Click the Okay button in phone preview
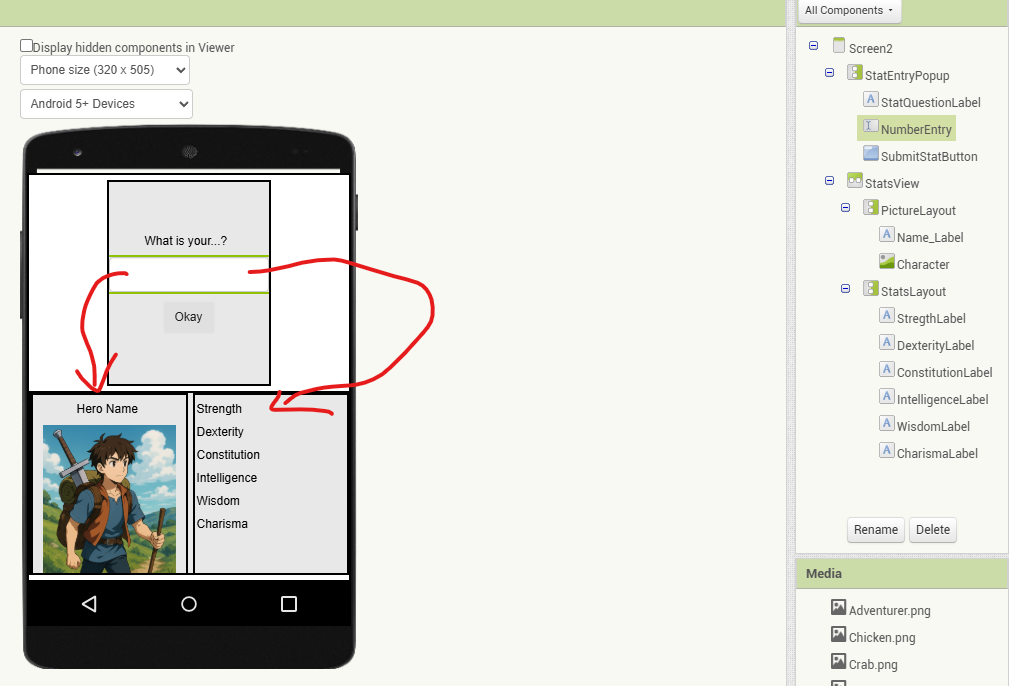Screen dimensions: 1009x686 point(188,317)
